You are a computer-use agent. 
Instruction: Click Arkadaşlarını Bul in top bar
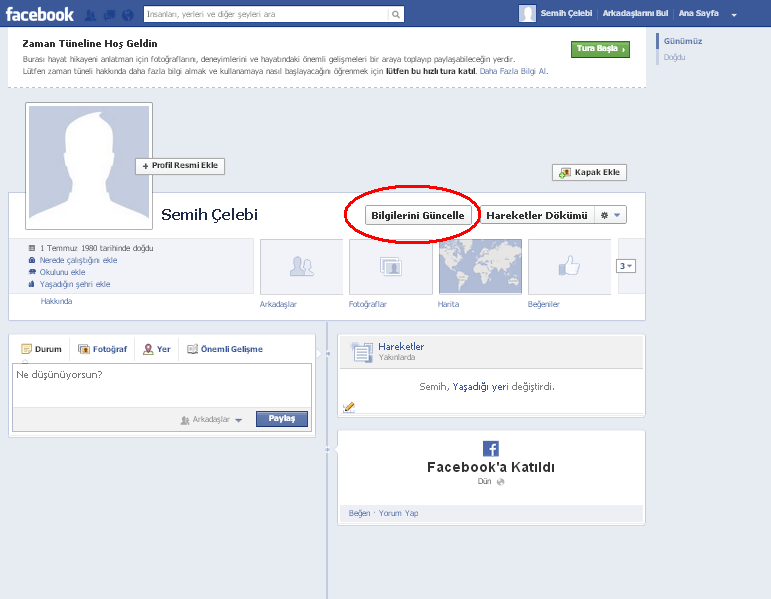click(x=635, y=13)
